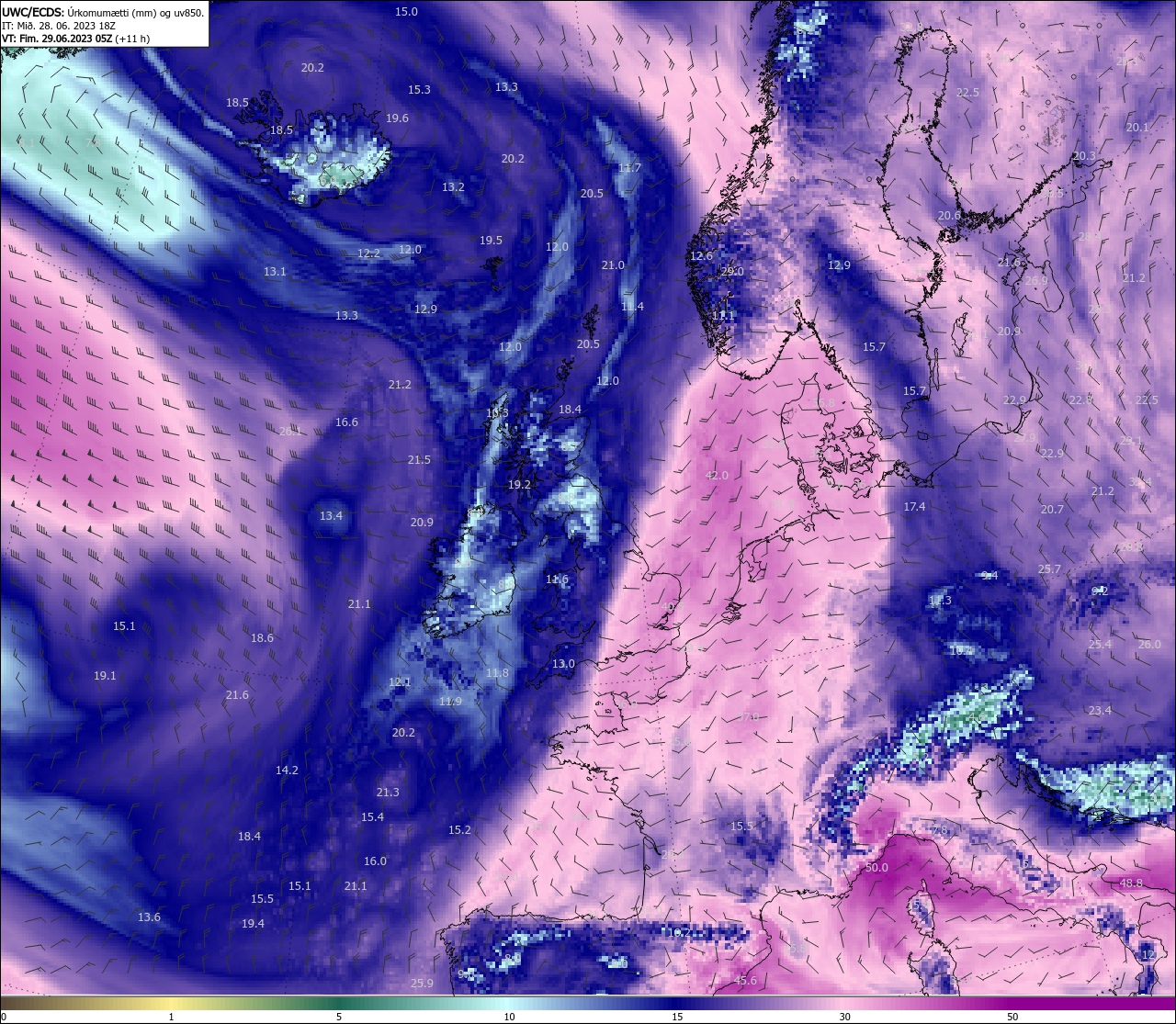The width and height of the screenshot is (1176, 1024).
Task: Click the colorbar tick label 10
Action: (508, 1017)
